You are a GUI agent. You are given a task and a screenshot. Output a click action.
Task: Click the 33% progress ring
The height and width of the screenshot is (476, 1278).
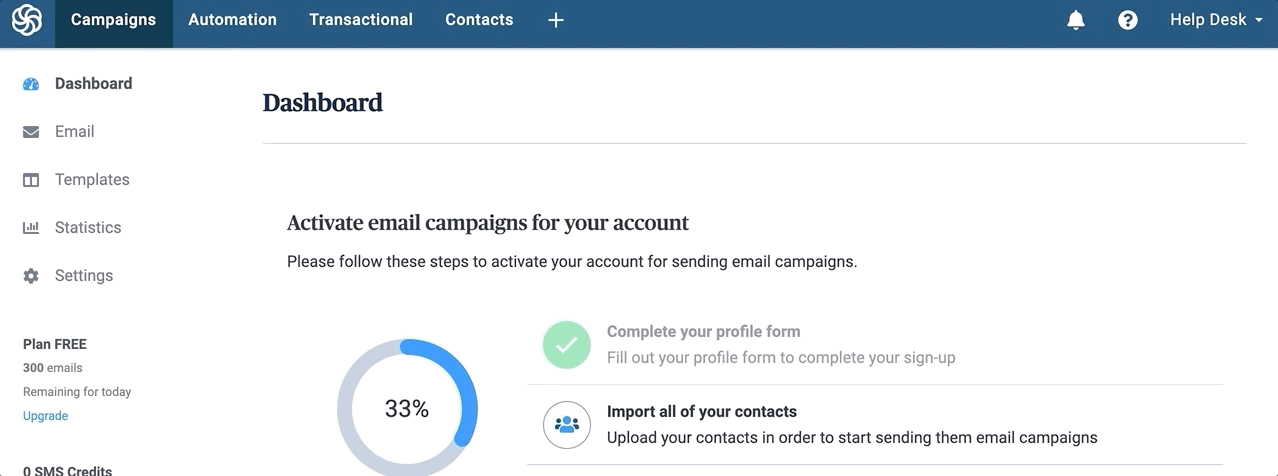point(407,409)
